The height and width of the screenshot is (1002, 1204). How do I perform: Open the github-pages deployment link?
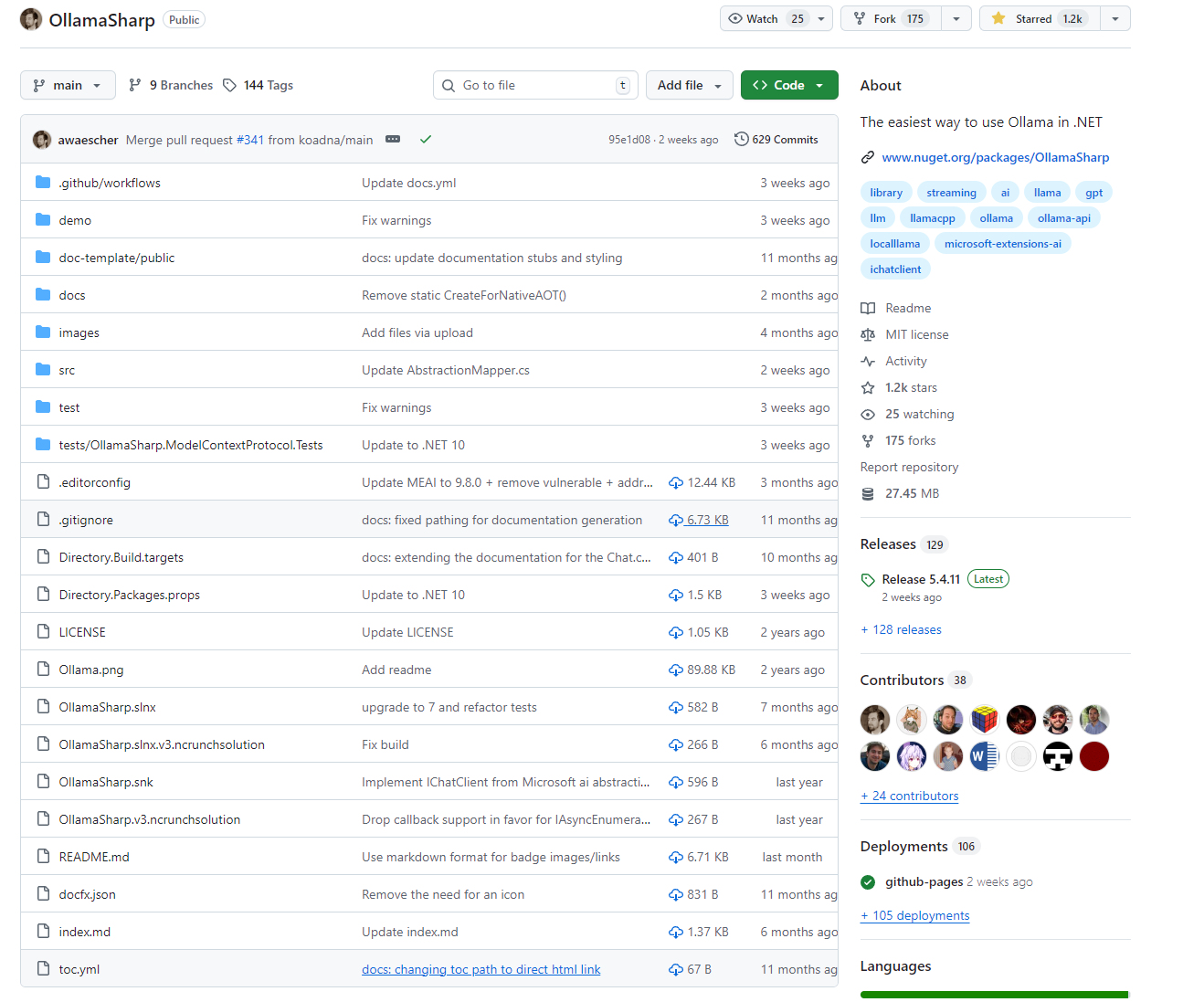click(x=924, y=881)
